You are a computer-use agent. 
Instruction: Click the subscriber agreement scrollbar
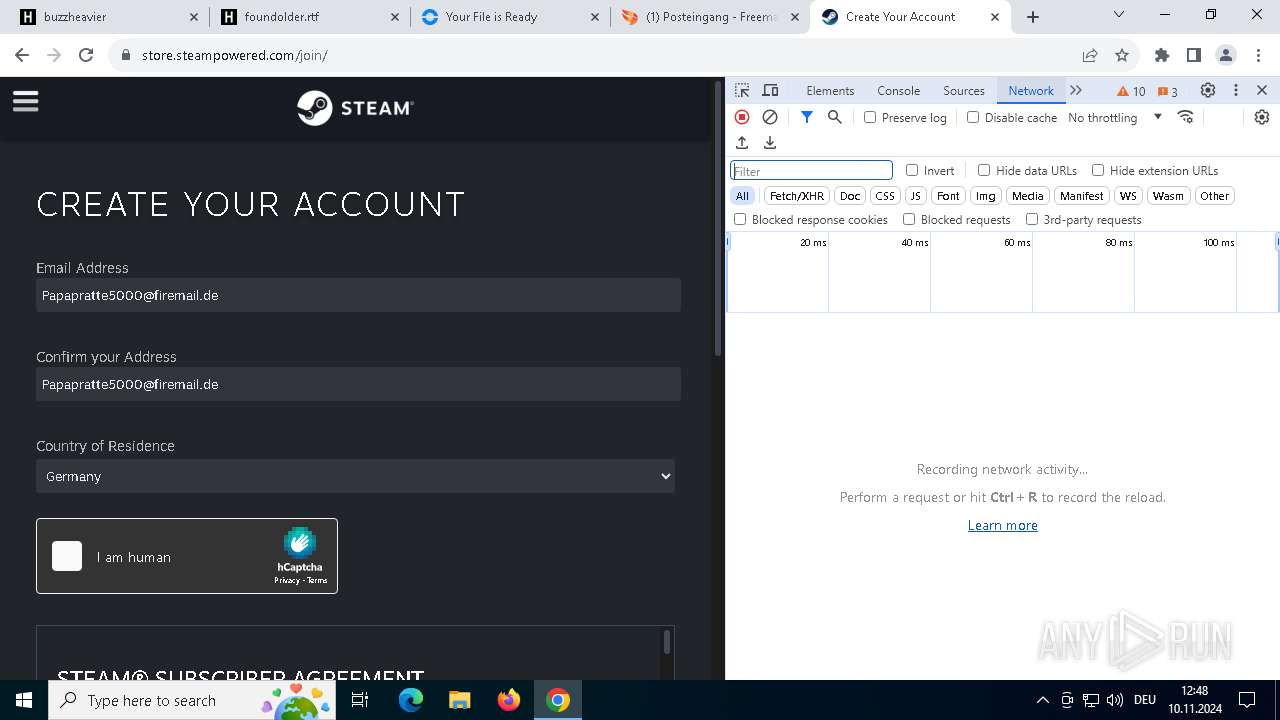tap(667, 641)
